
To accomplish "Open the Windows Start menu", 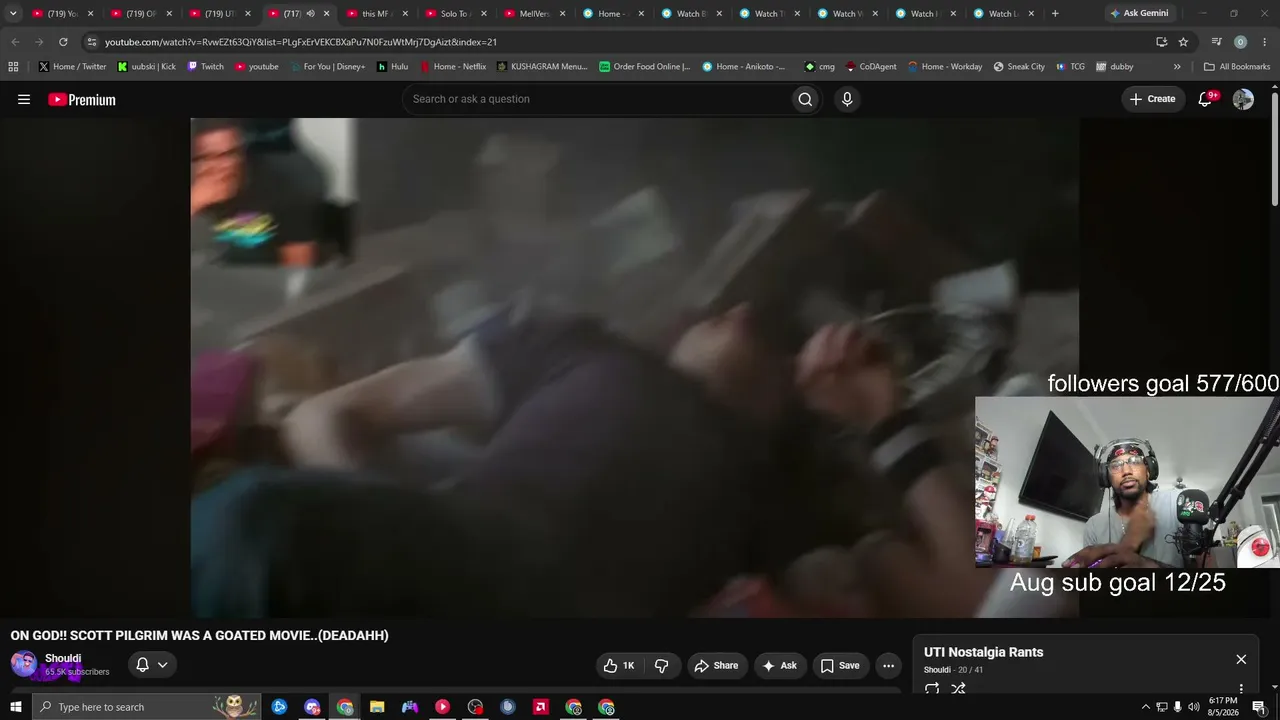I will [x=15, y=707].
